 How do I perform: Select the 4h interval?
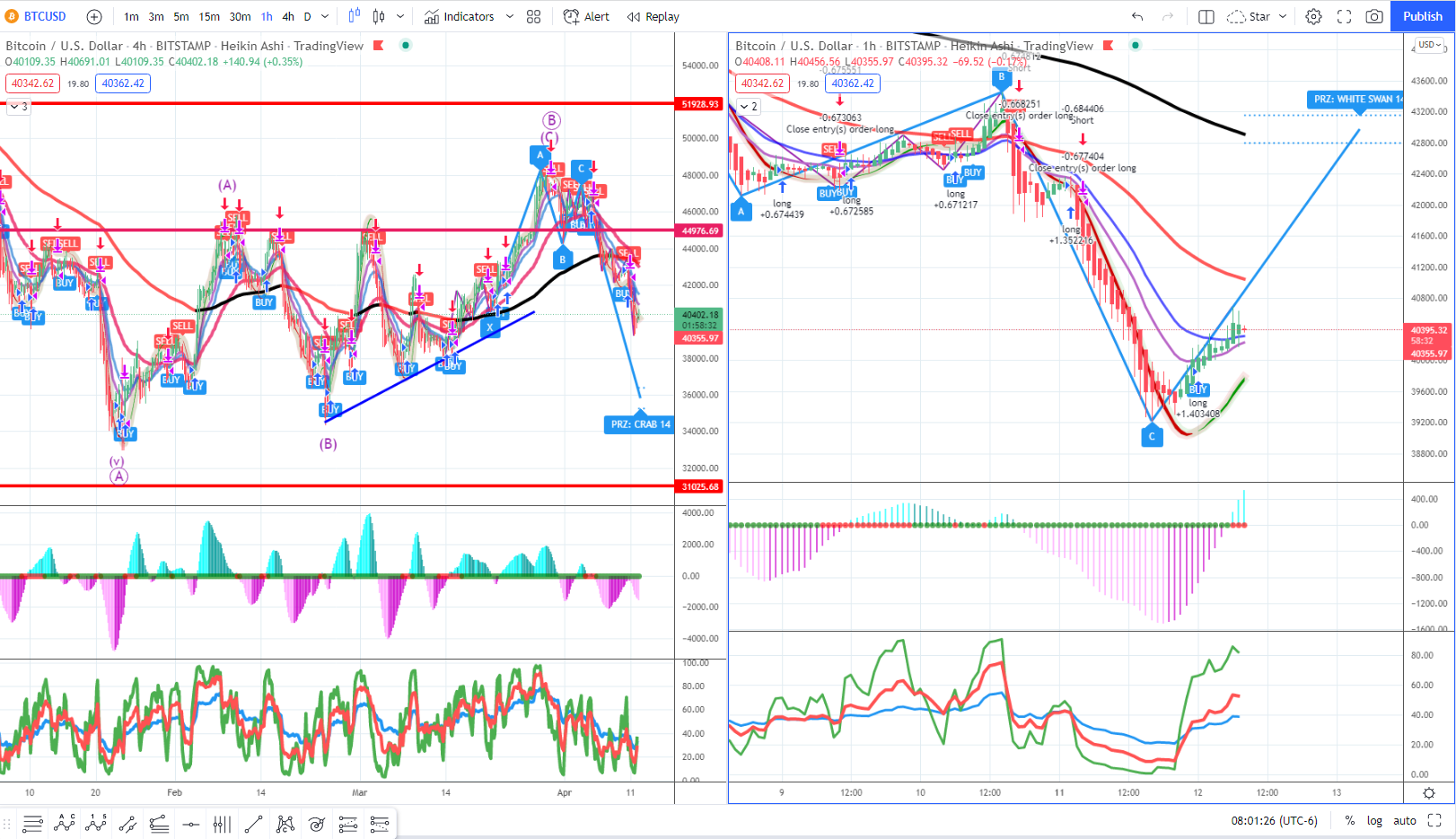pos(288,16)
